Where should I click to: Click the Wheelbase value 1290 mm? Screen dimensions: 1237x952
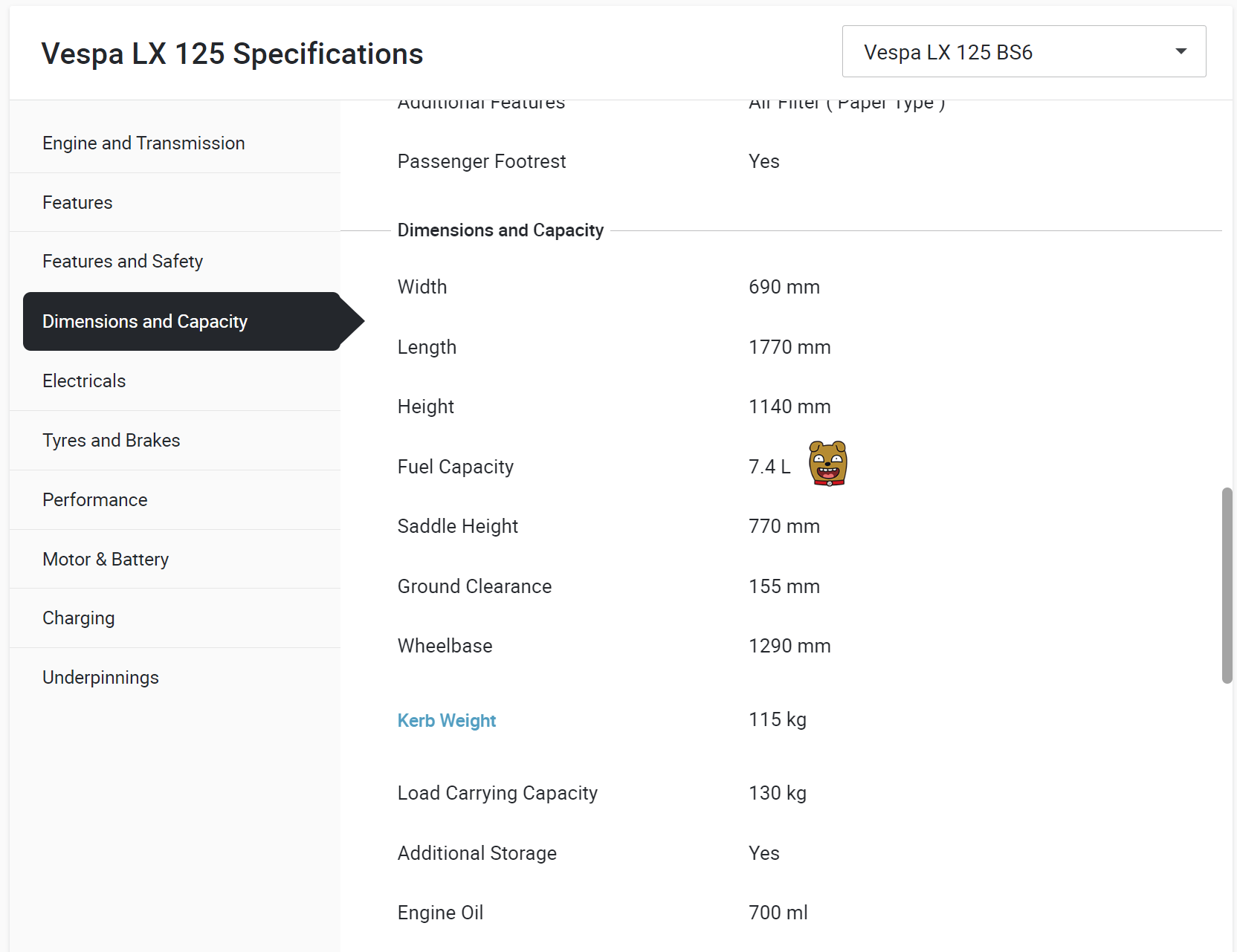[x=789, y=646]
